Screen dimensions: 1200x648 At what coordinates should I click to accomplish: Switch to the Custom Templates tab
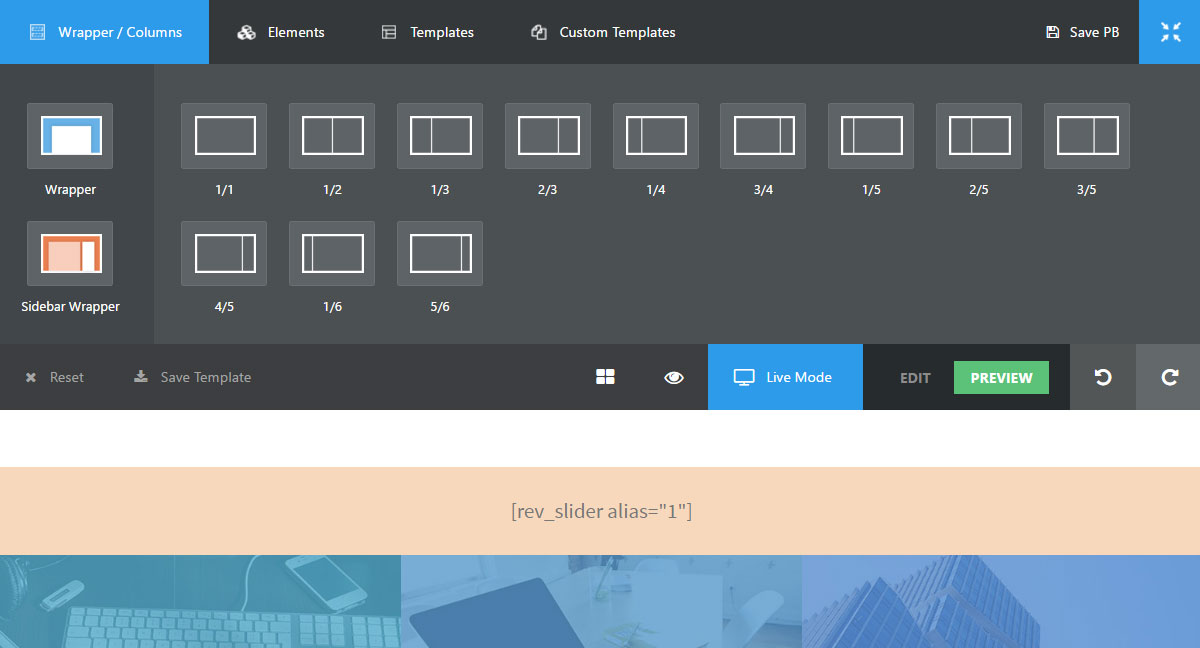[603, 32]
